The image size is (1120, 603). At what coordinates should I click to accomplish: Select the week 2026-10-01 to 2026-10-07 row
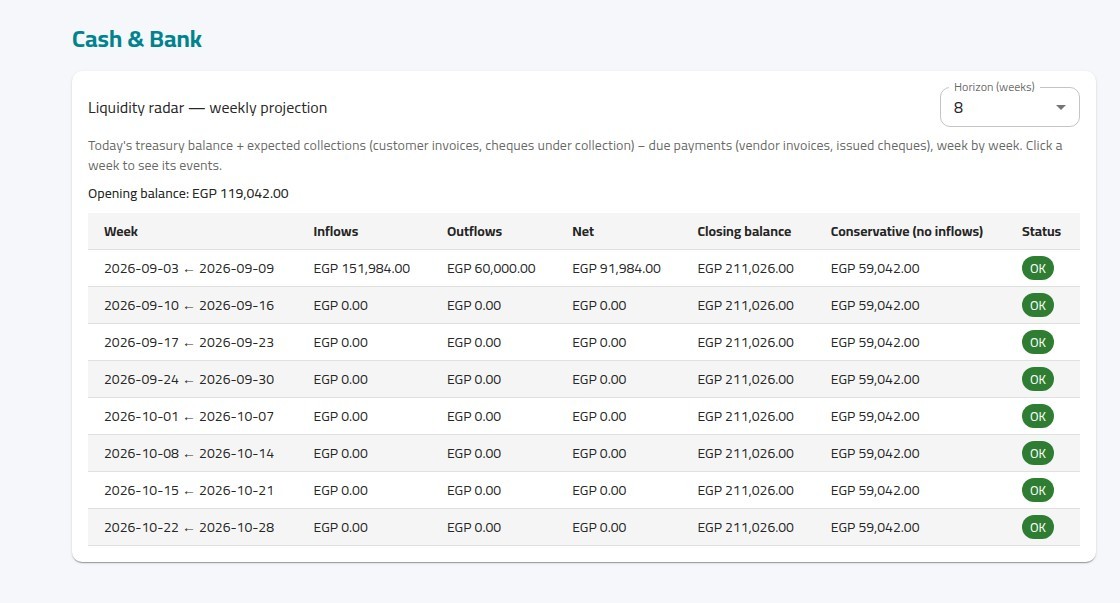pos(584,417)
